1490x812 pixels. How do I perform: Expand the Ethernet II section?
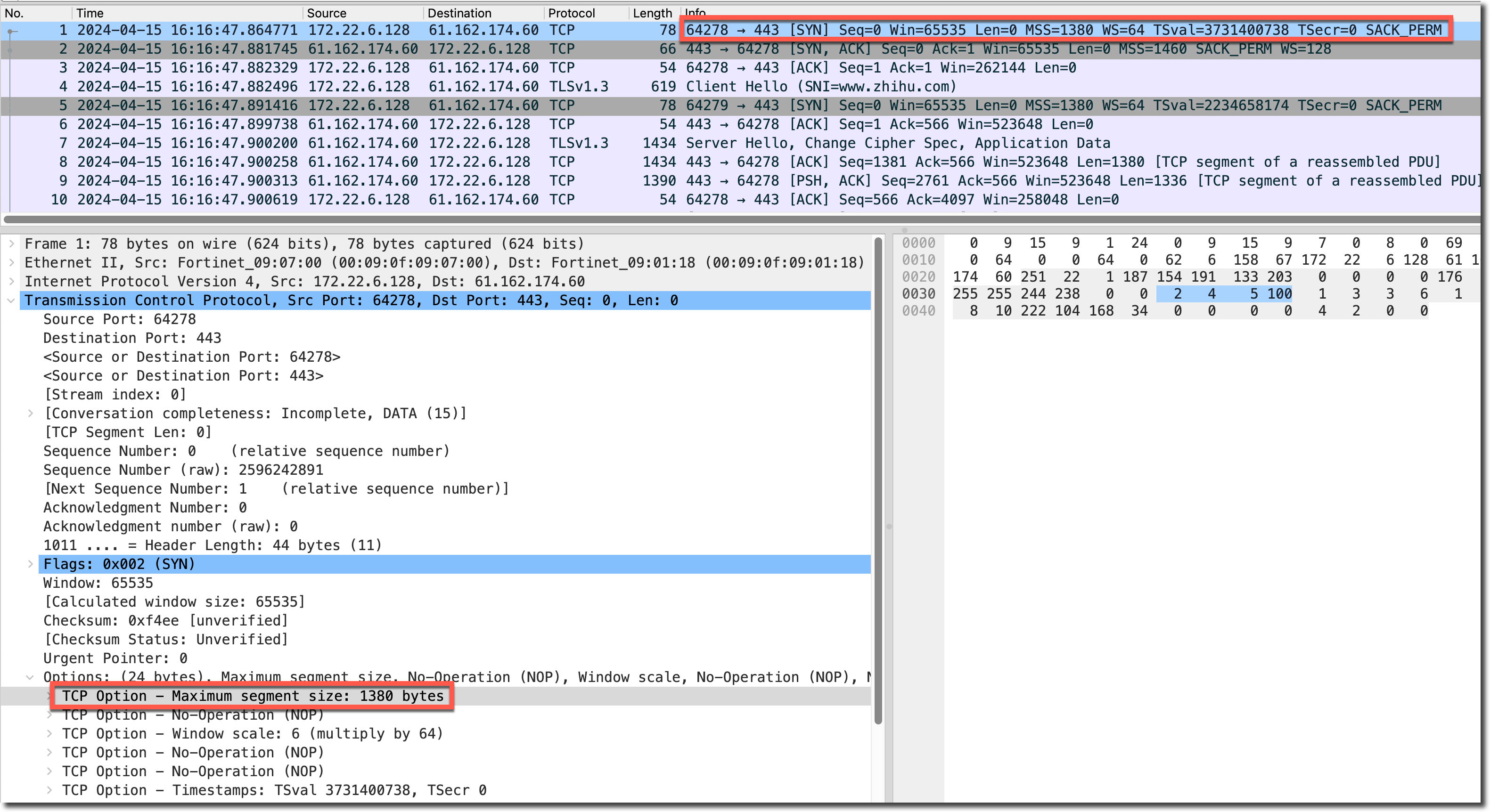click(x=11, y=262)
